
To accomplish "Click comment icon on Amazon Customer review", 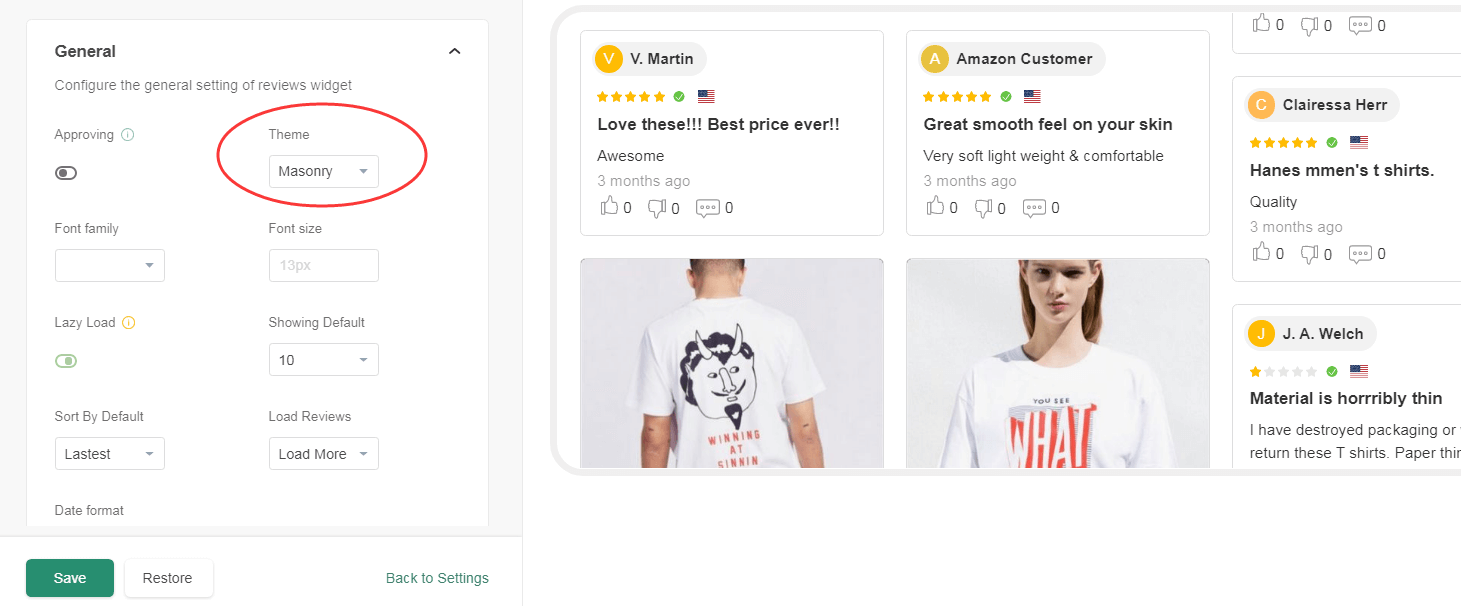I will [x=1034, y=208].
